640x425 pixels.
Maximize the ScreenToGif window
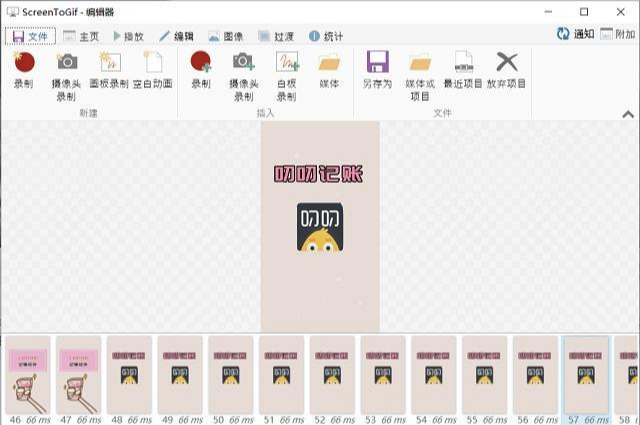coord(584,12)
